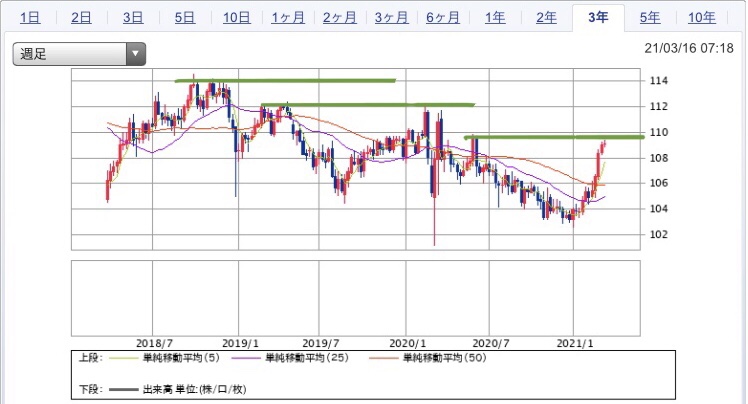This screenshot has width=748, height=404.
Task: Open the 3日 chart tab
Action: coord(133,17)
